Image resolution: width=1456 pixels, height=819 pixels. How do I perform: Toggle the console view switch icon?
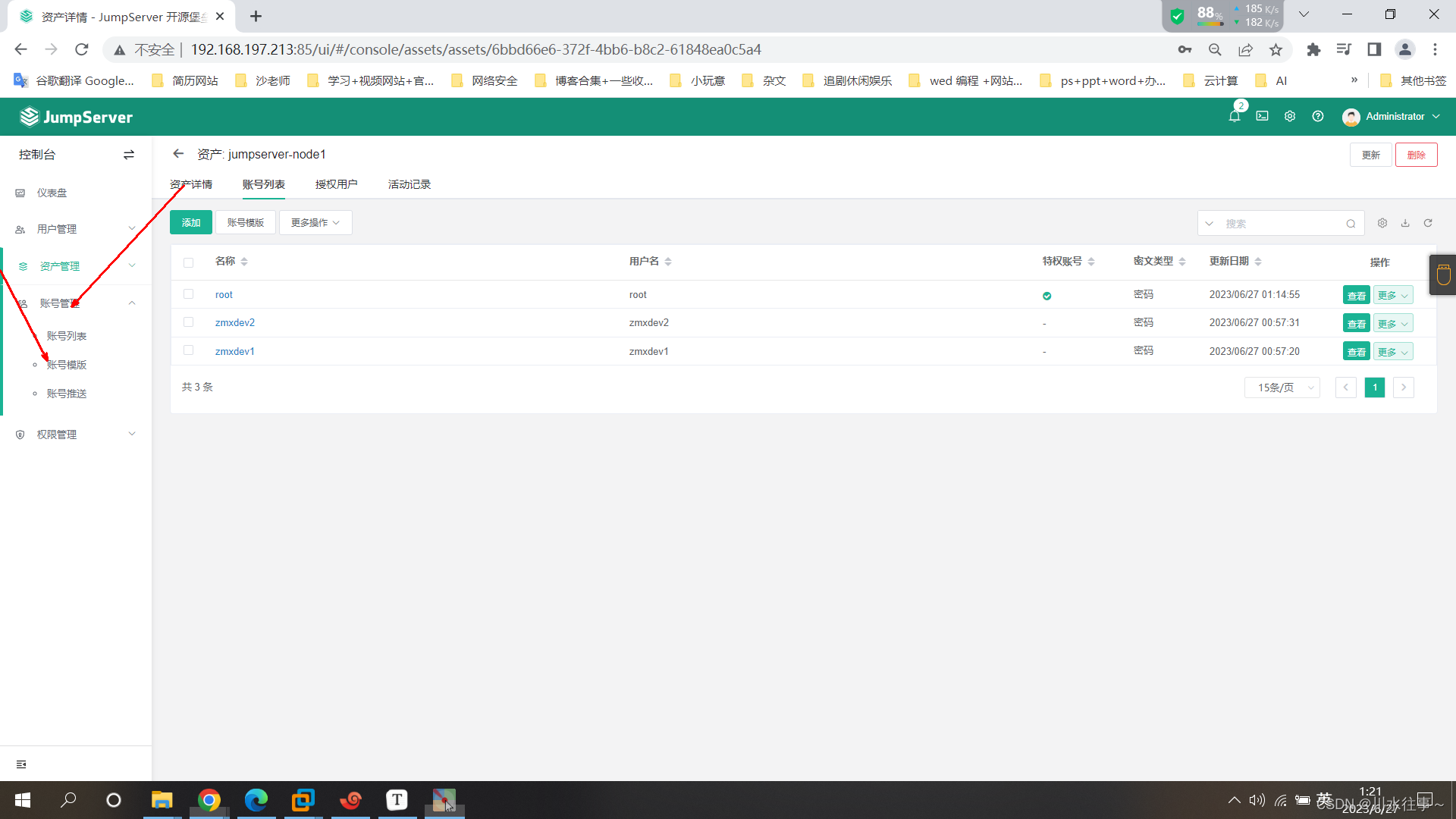tap(129, 155)
